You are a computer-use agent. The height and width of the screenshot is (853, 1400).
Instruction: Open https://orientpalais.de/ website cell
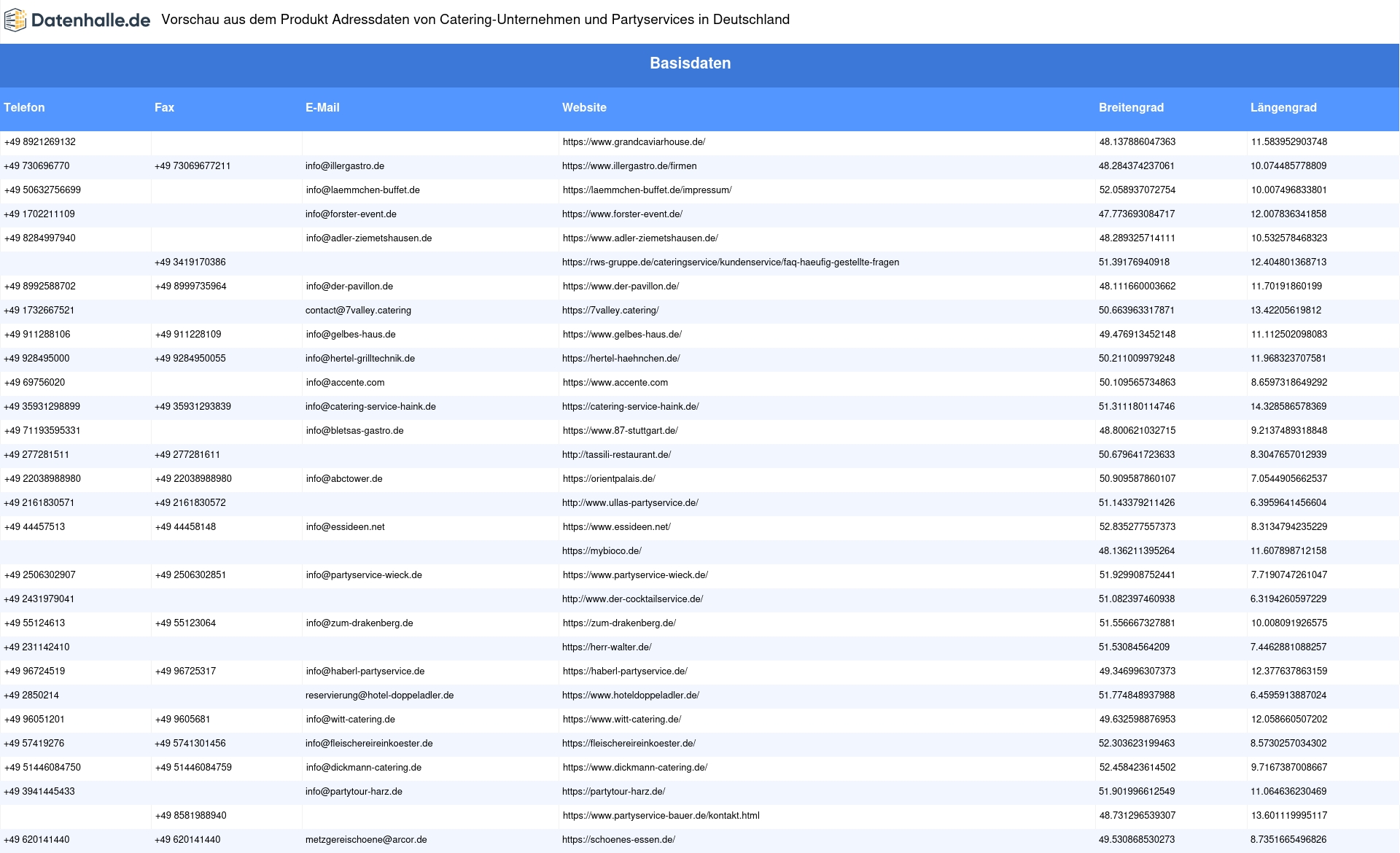(609, 479)
